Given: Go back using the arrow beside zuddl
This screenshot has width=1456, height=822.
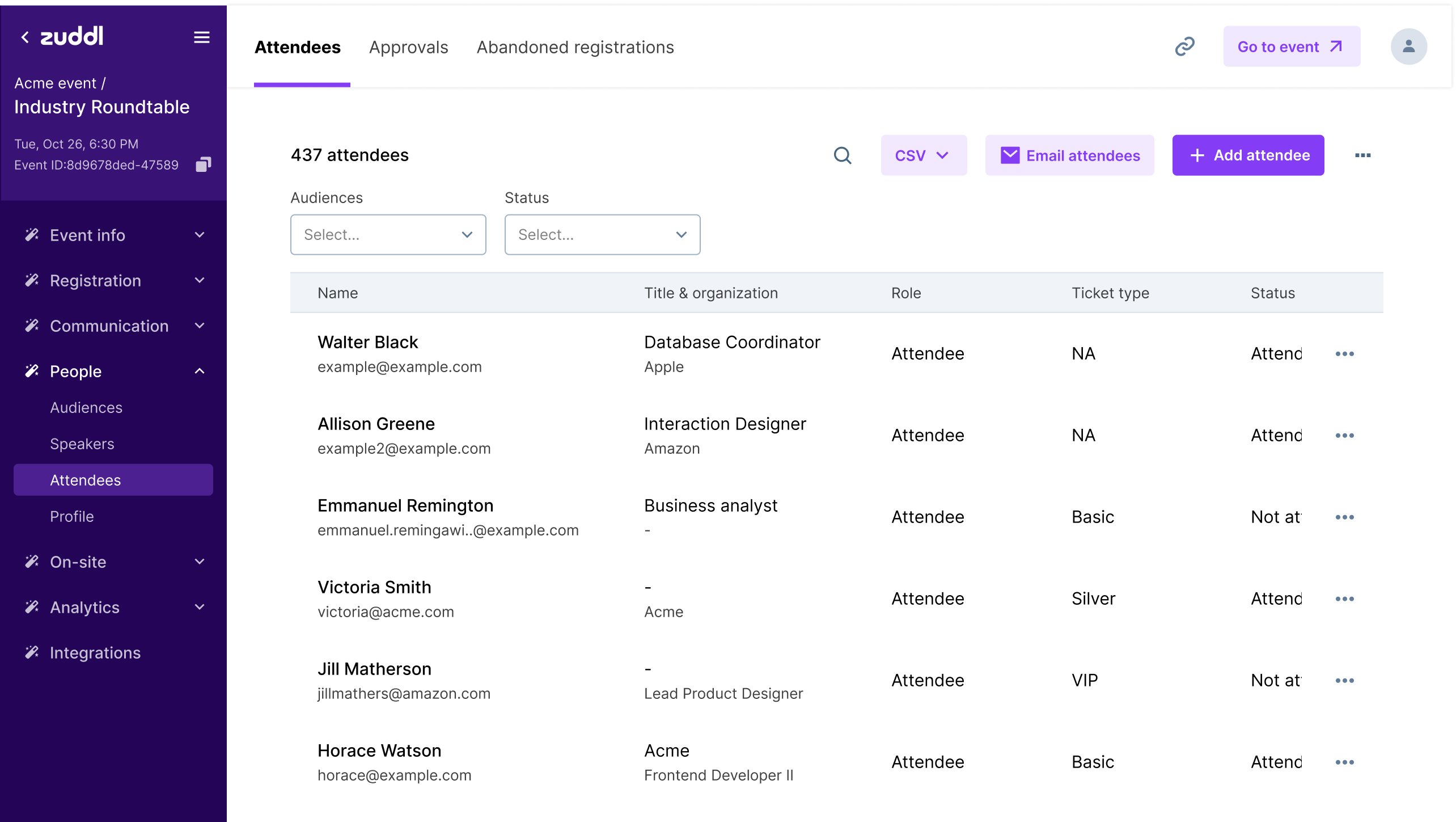Looking at the screenshot, I should pos(25,37).
